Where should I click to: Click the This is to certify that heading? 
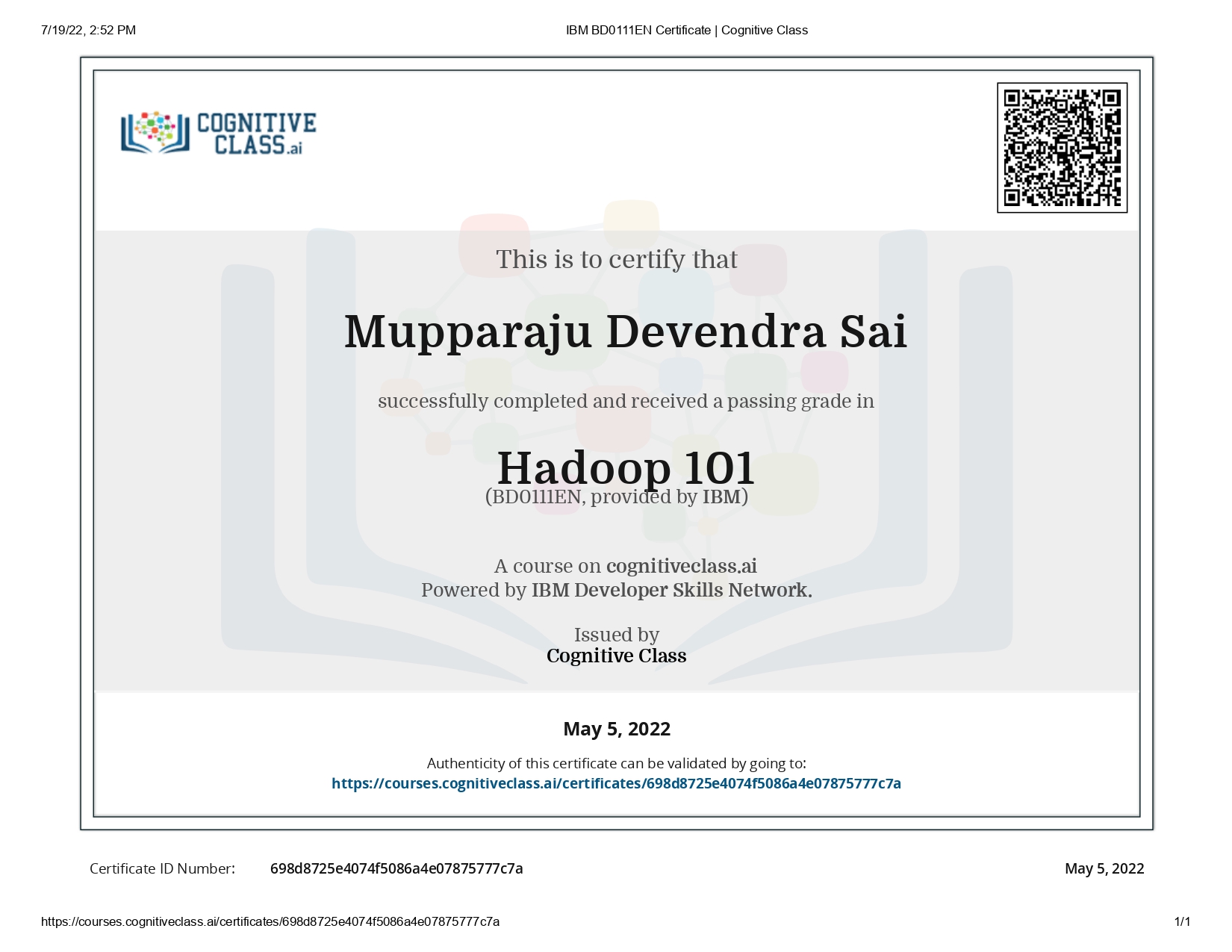pos(616,259)
